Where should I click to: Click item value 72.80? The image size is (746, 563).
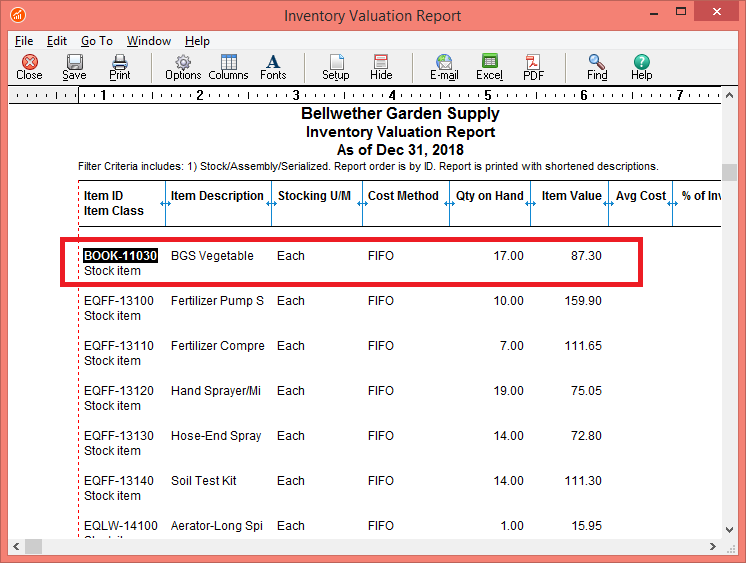586,435
